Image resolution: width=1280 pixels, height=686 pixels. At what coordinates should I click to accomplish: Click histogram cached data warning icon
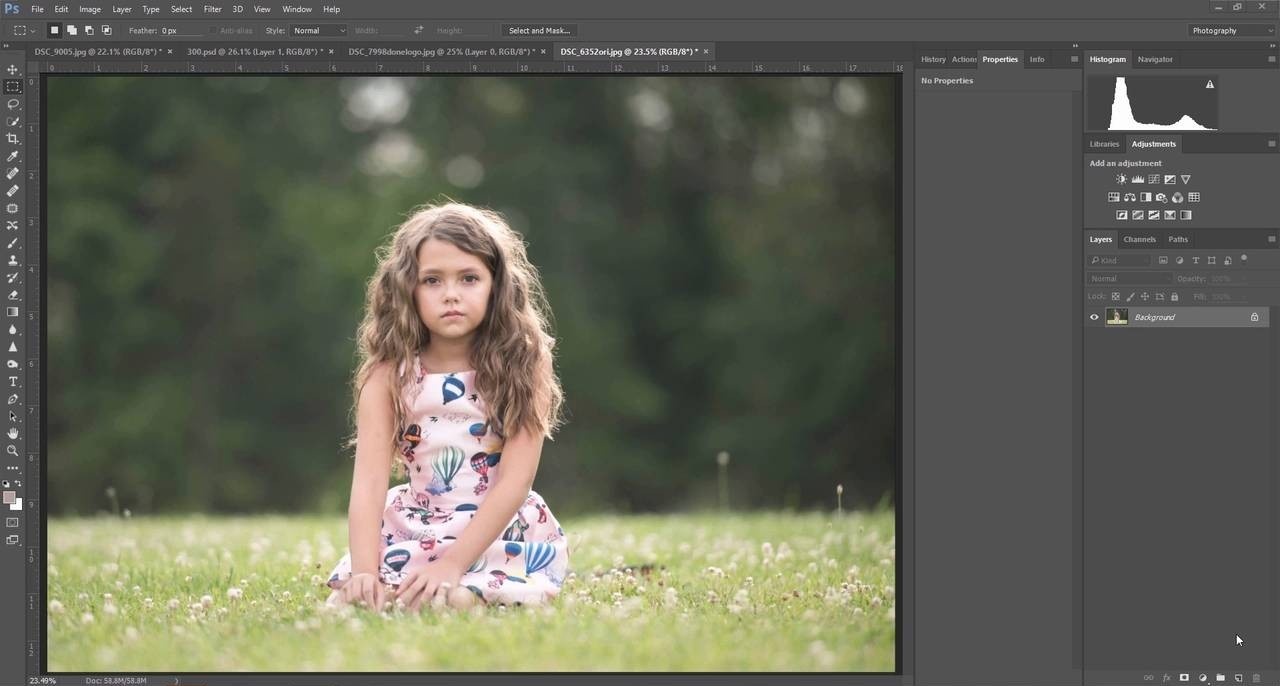coord(1210,85)
